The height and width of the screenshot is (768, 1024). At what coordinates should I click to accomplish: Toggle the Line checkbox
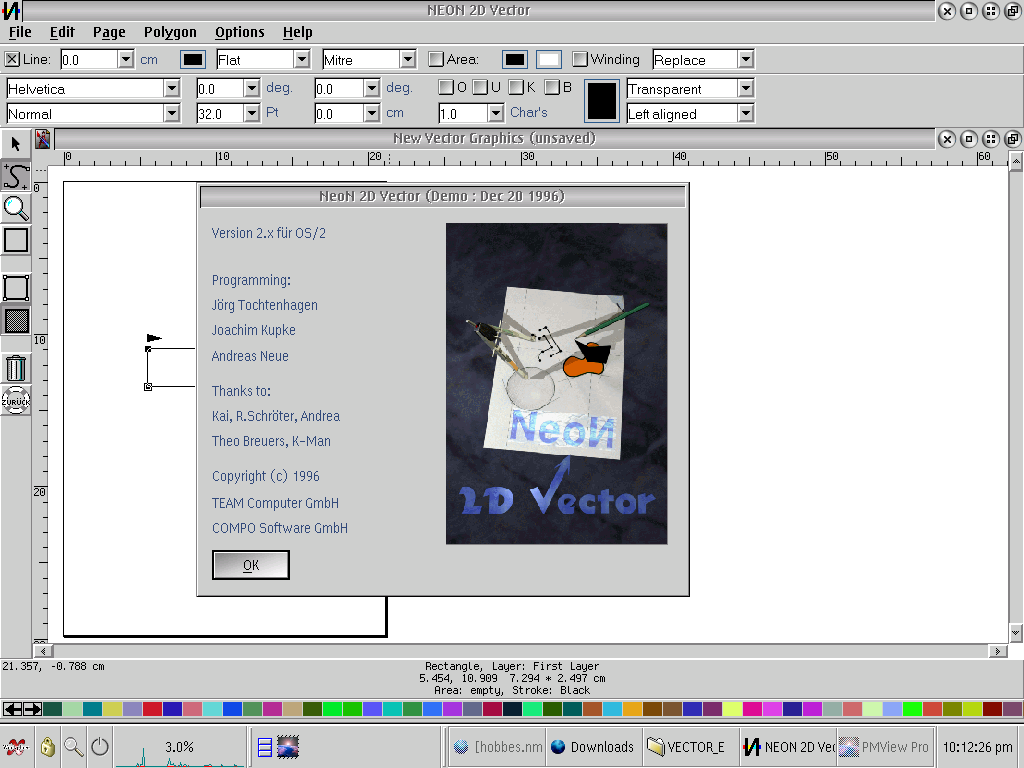12,59
